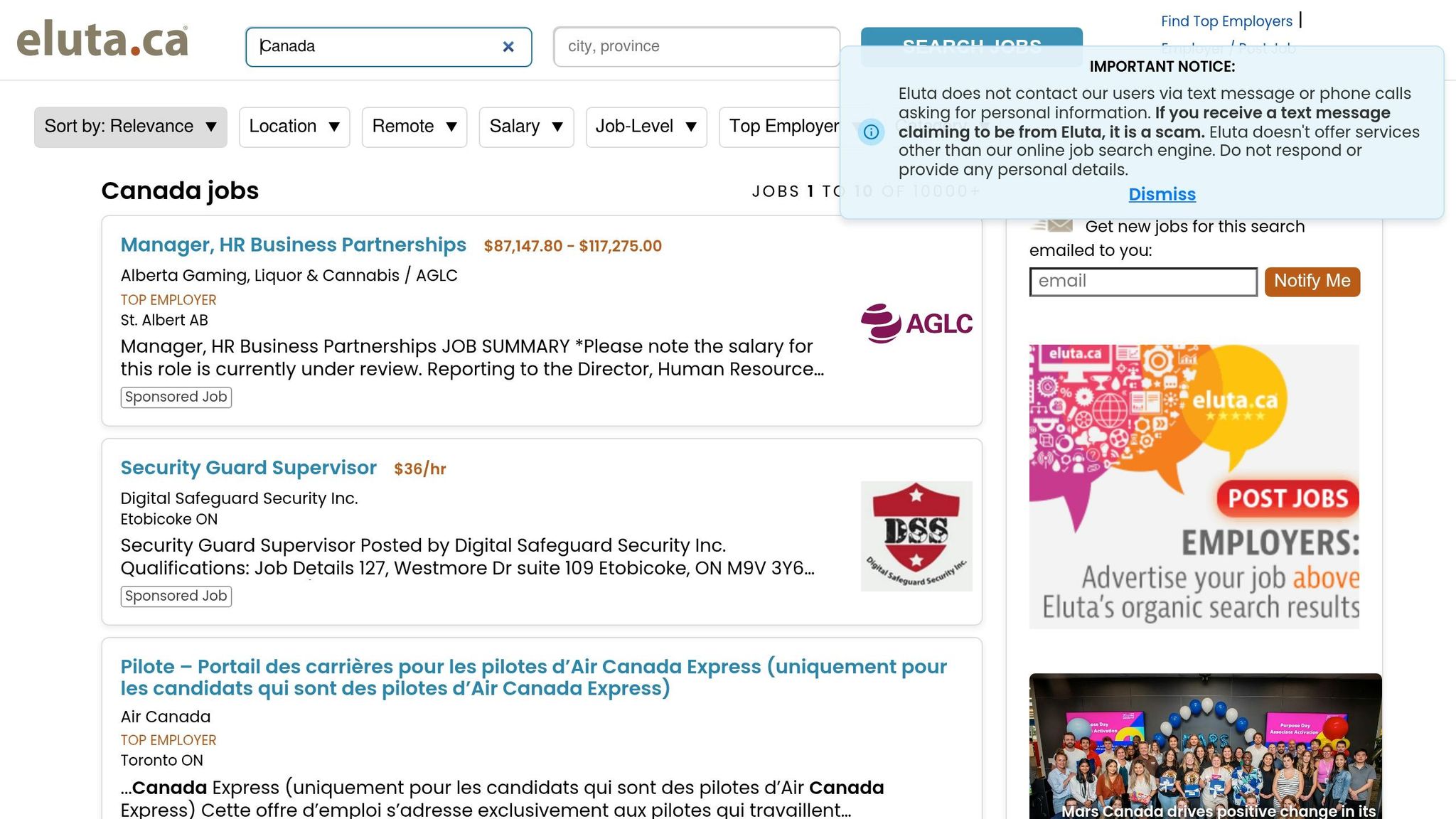
Task: Click the eluta.ca logo
Action: tap(102, 39)
